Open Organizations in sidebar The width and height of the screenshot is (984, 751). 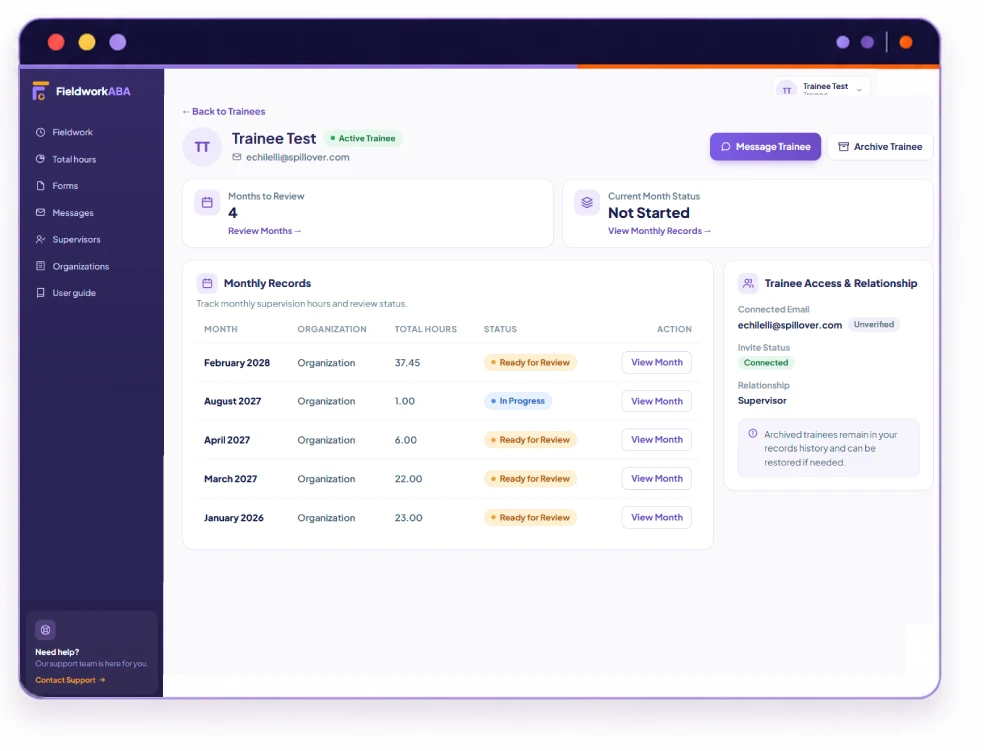80,267
